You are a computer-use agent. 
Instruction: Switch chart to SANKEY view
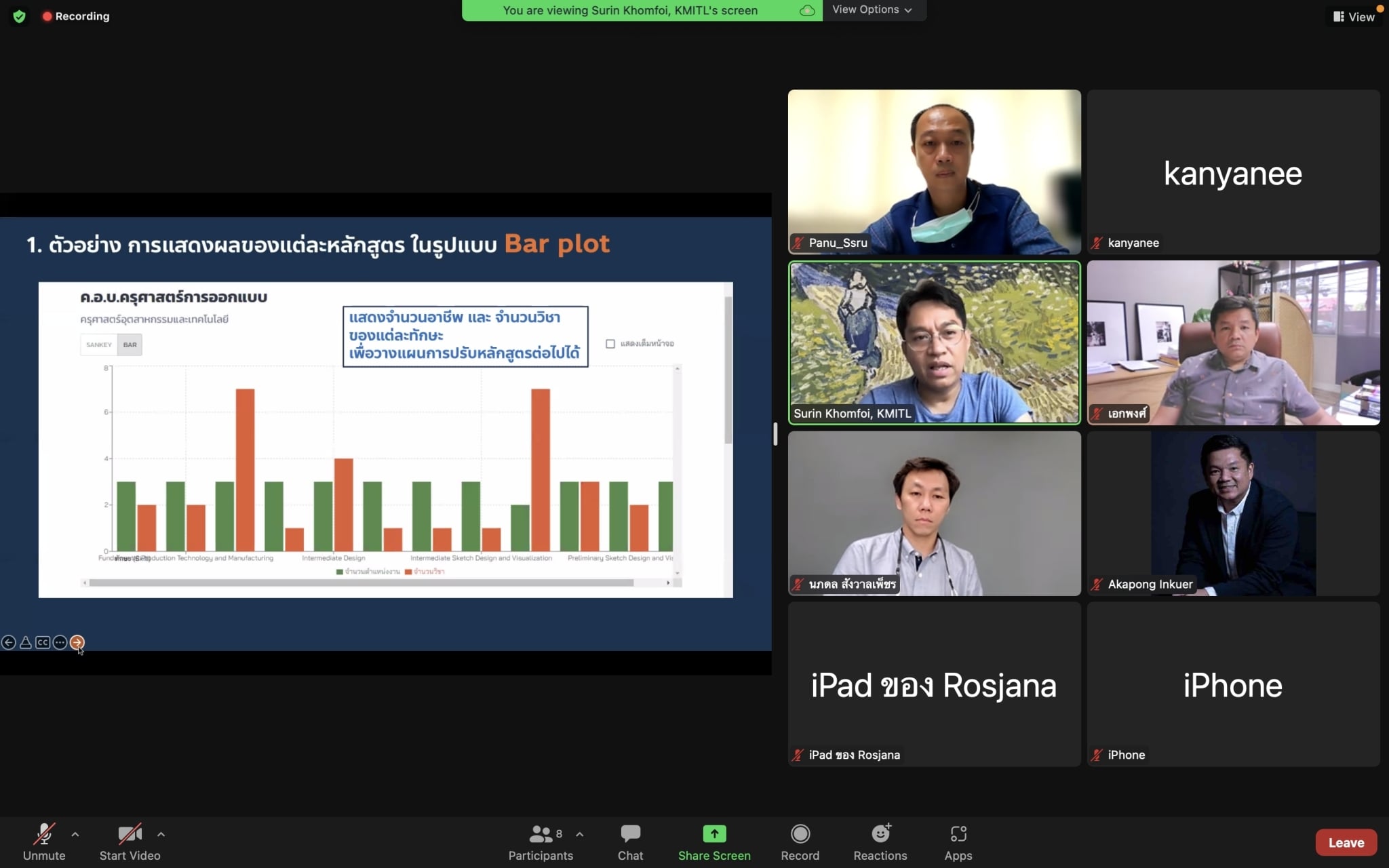coord(99,344)
